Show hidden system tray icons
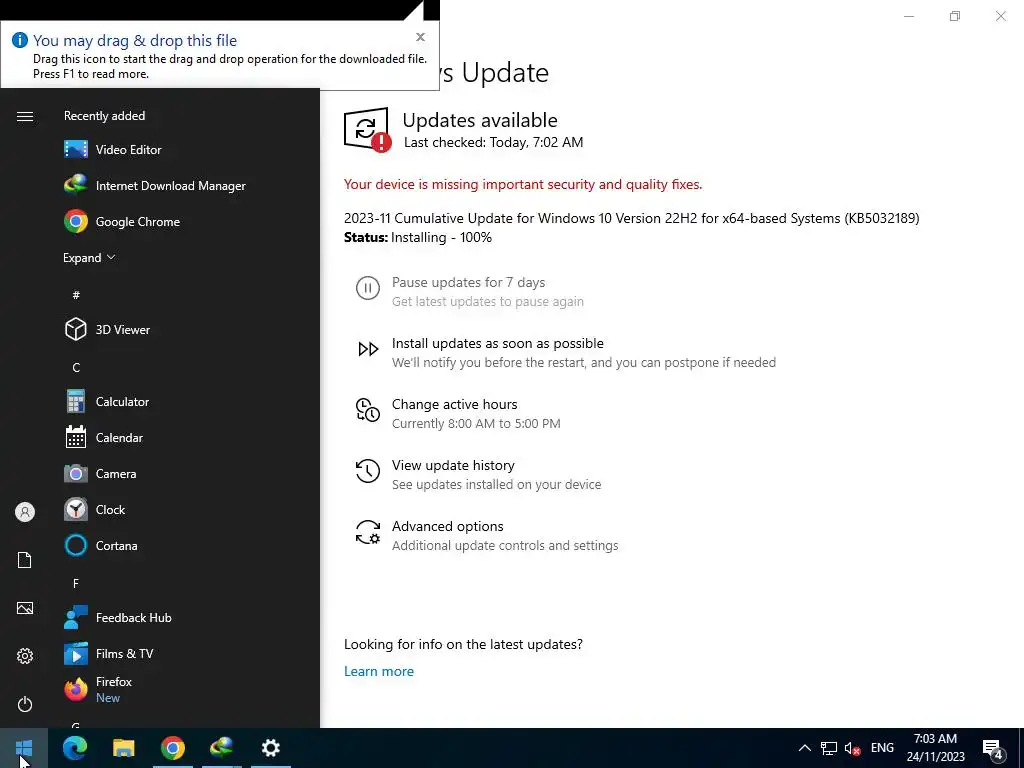Image resolution: width=1024 pixels, height=768 pixels. 805,748
